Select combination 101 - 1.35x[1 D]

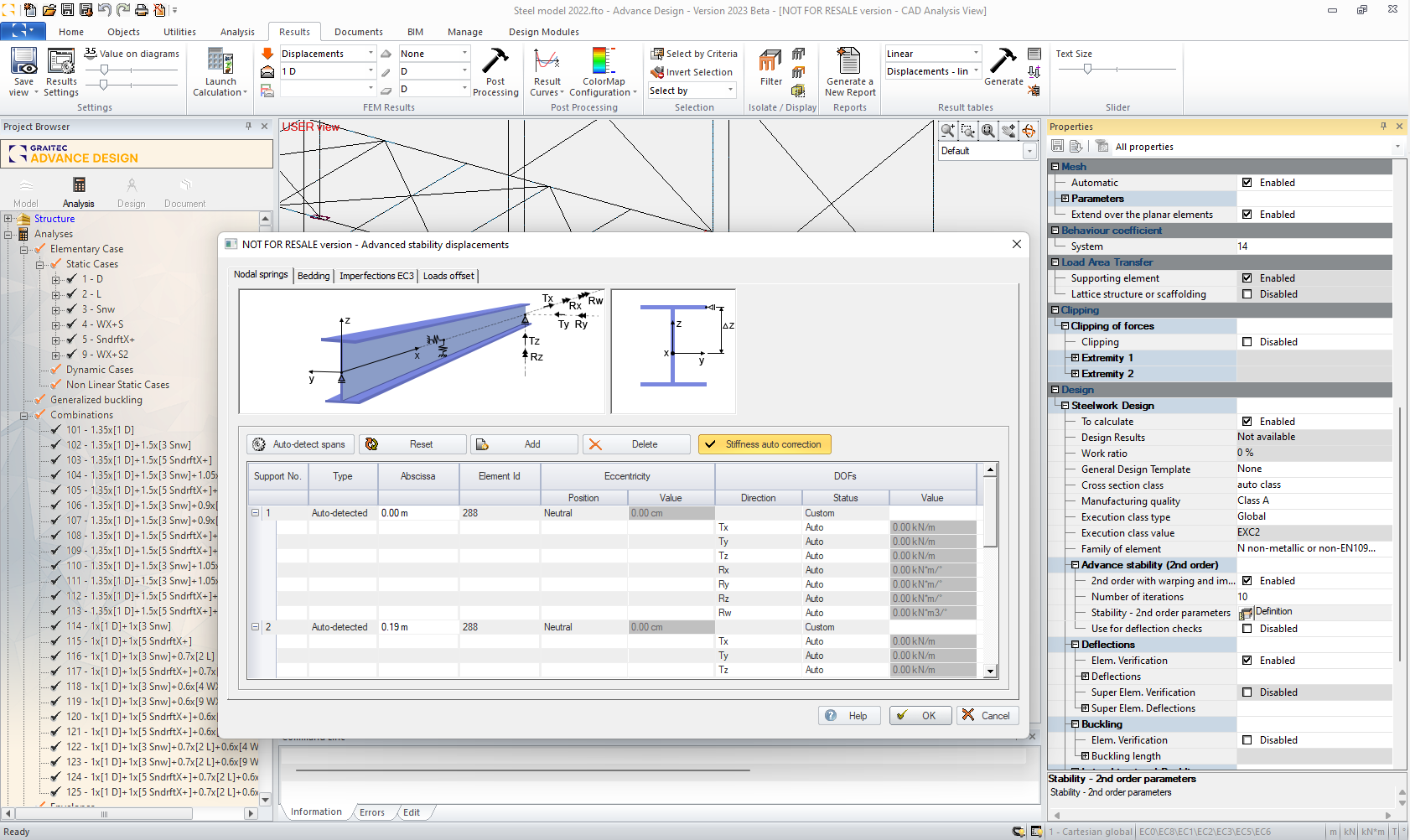click(x=101, y=430)
